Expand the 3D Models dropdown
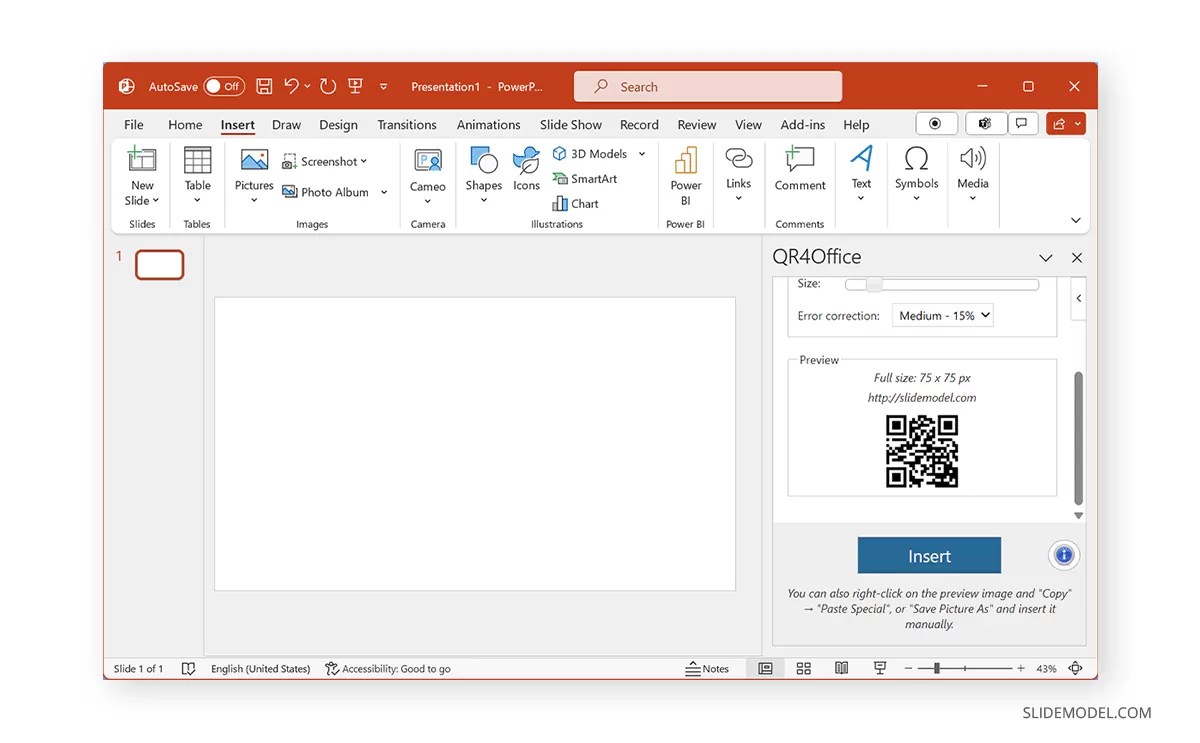This screenshot has width=1200, height=743. coord(641,153)
